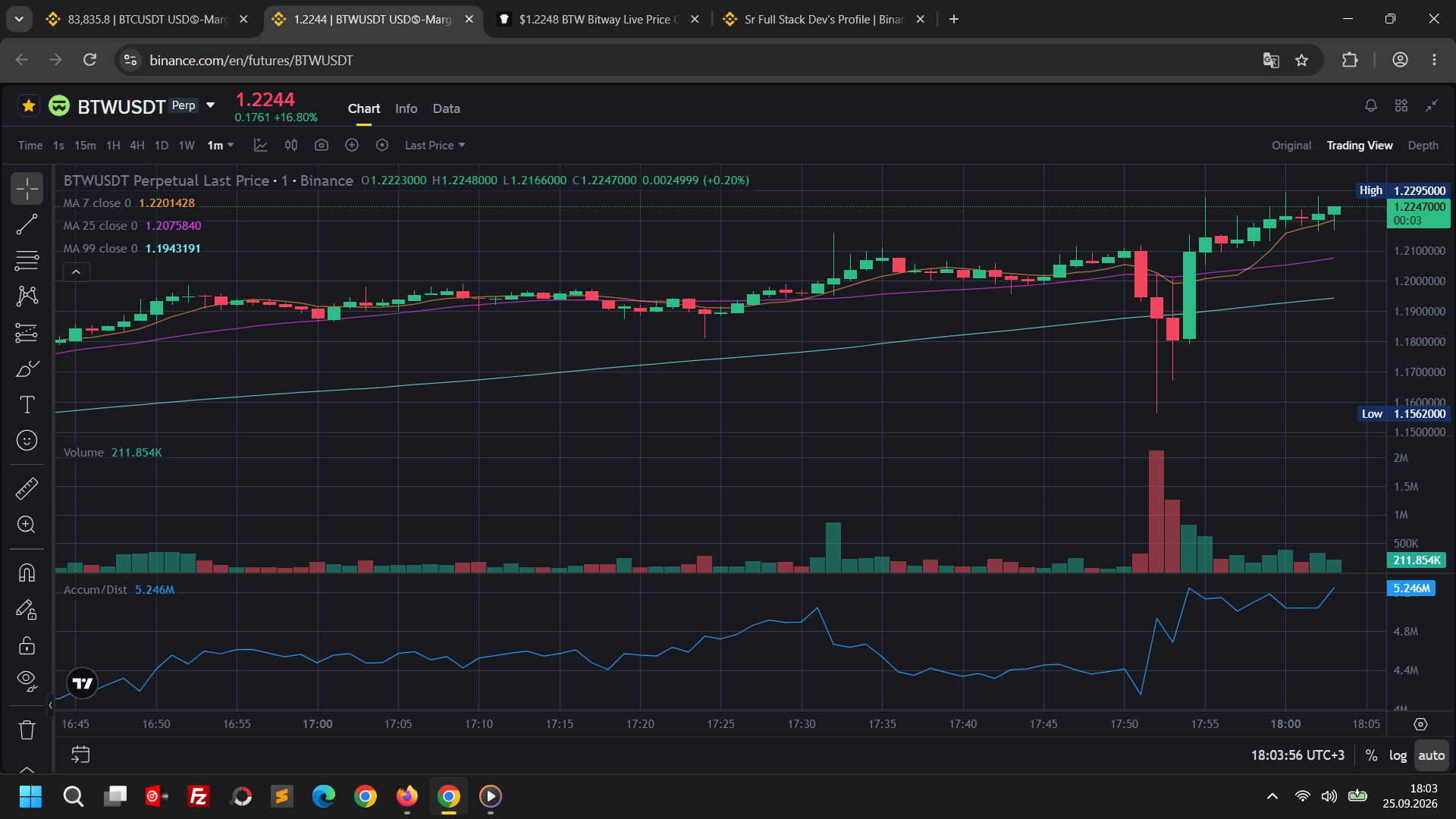Select the 4H time interval

137,145
